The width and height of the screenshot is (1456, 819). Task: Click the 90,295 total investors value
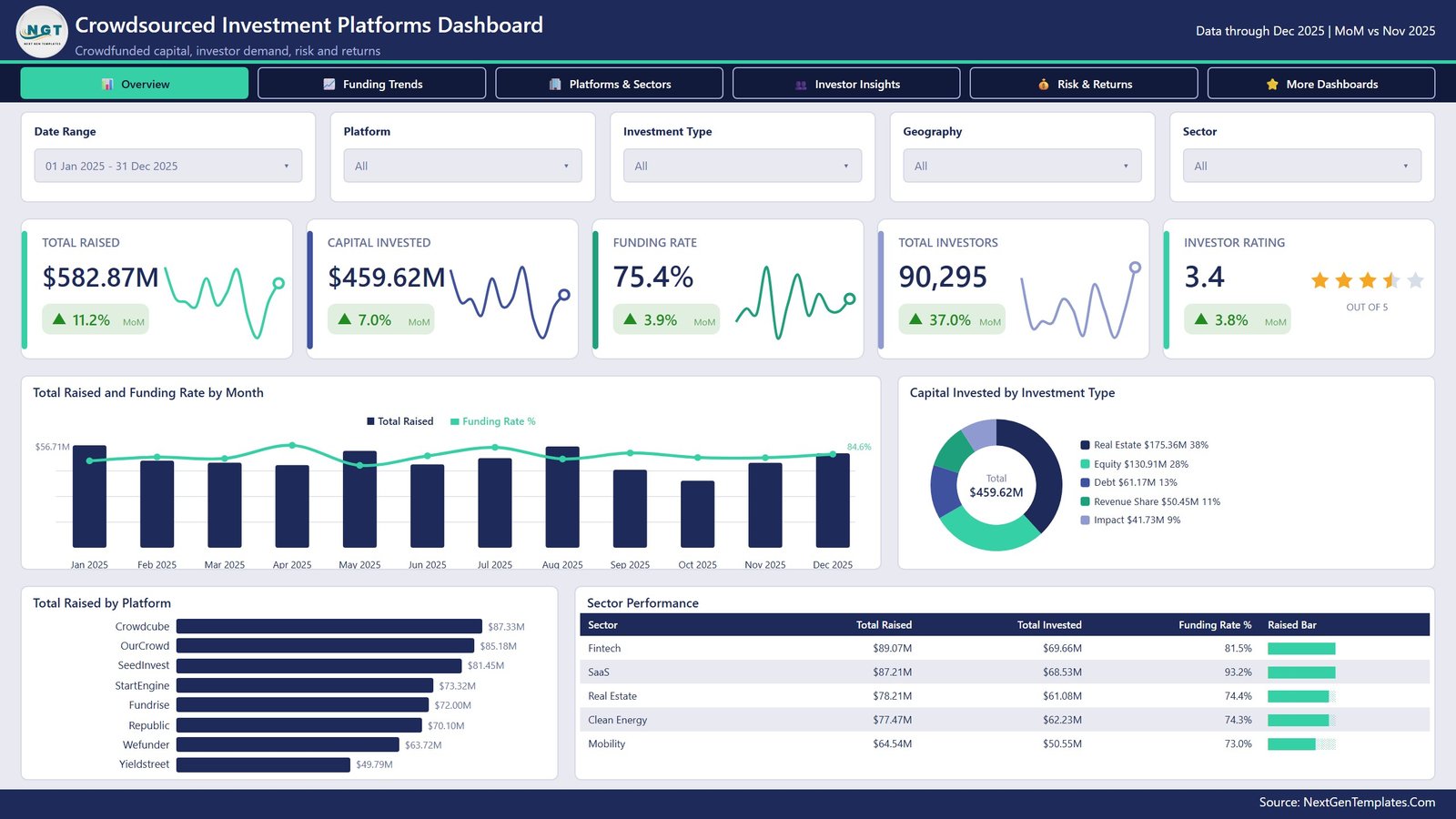click(x=943, y=277)
